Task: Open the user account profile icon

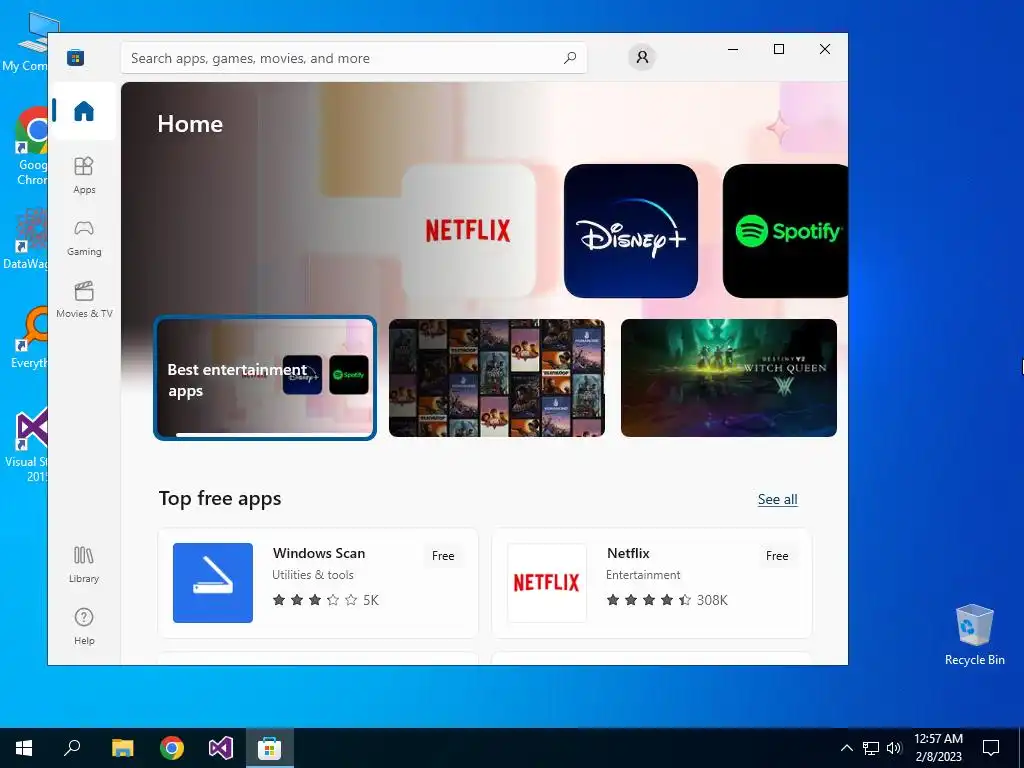Action: click(x=642, y=57)
